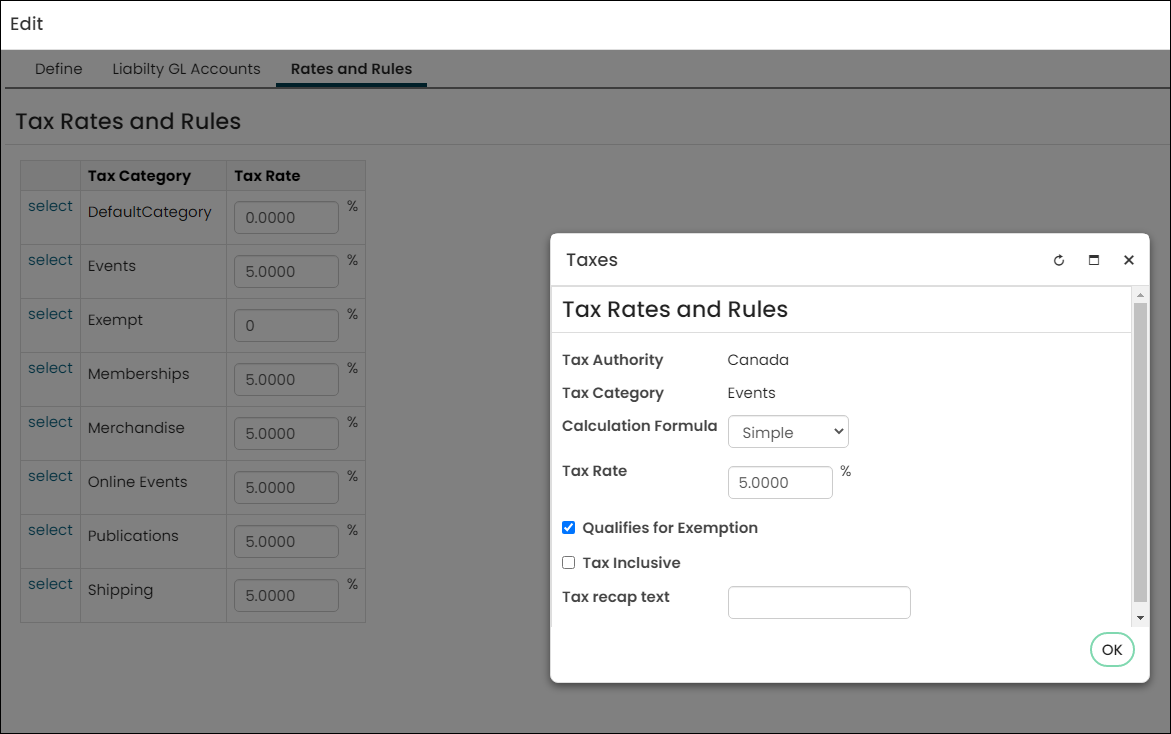Image resolution: width=1171 pixels, height=734 pixels.
Task: Click select link for Shipping row
Action: (50, 584)
